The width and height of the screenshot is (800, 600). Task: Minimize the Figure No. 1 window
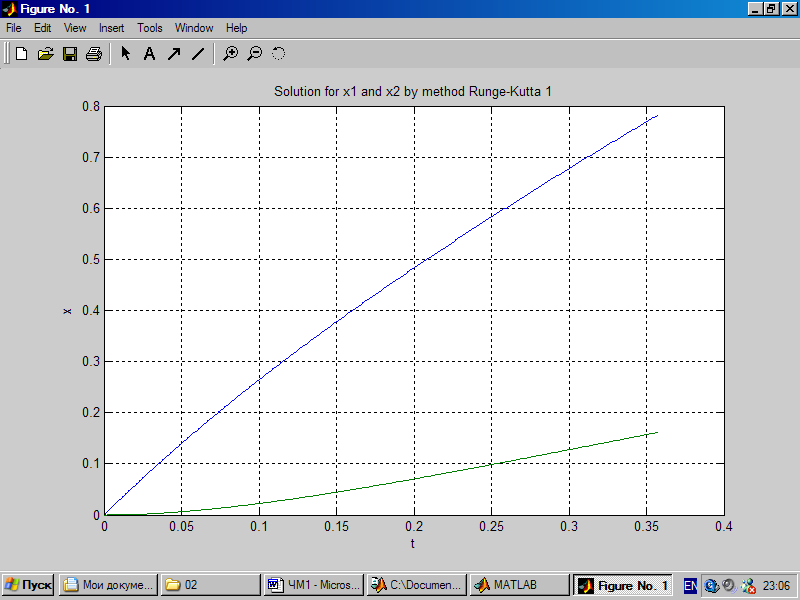756,9
